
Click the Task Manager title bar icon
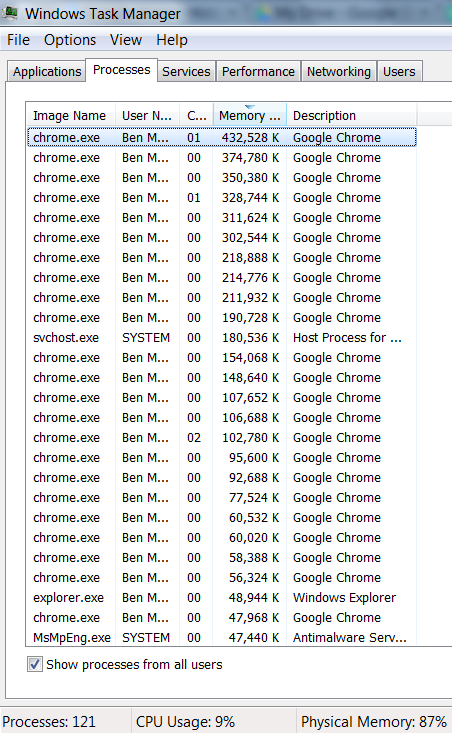pos(9,12)
